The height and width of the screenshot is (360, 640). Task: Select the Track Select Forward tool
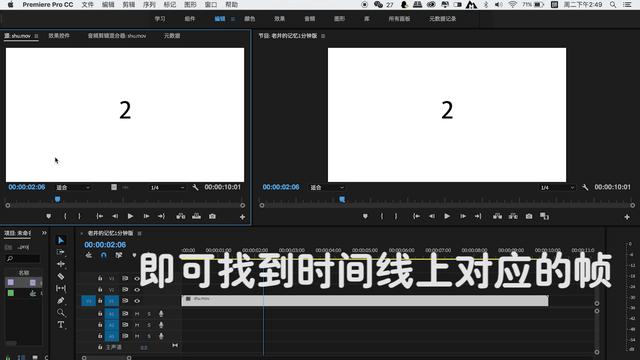tap(61, 252)
